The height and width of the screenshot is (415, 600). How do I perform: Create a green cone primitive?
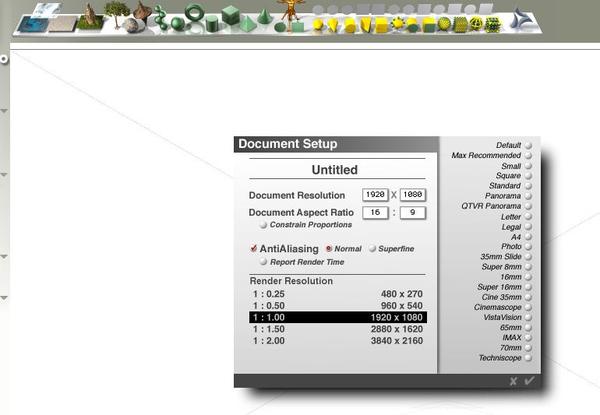264,16
